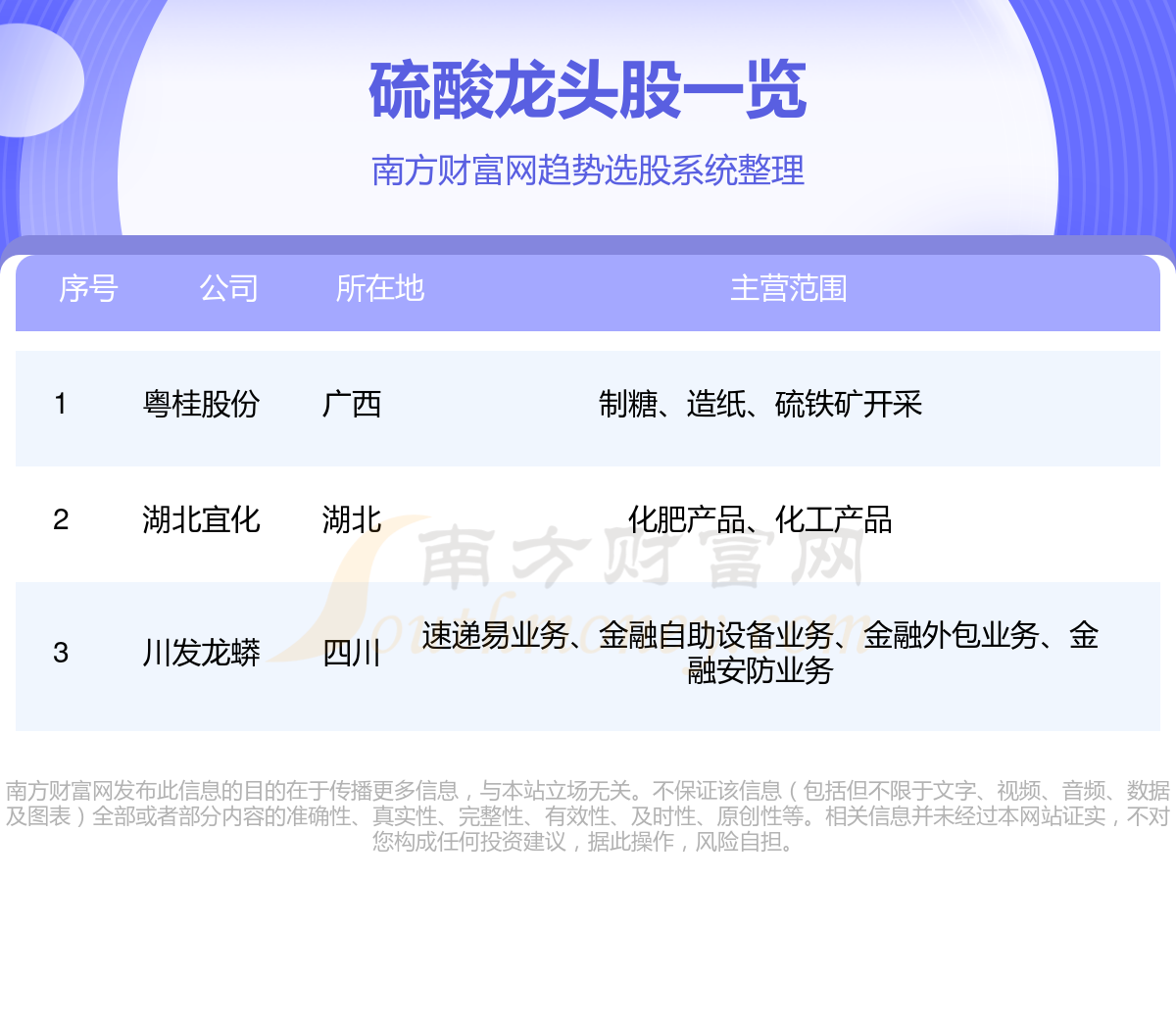Click the business scope 制糖、造纸、硫铁矿开采

click(760, 404)
